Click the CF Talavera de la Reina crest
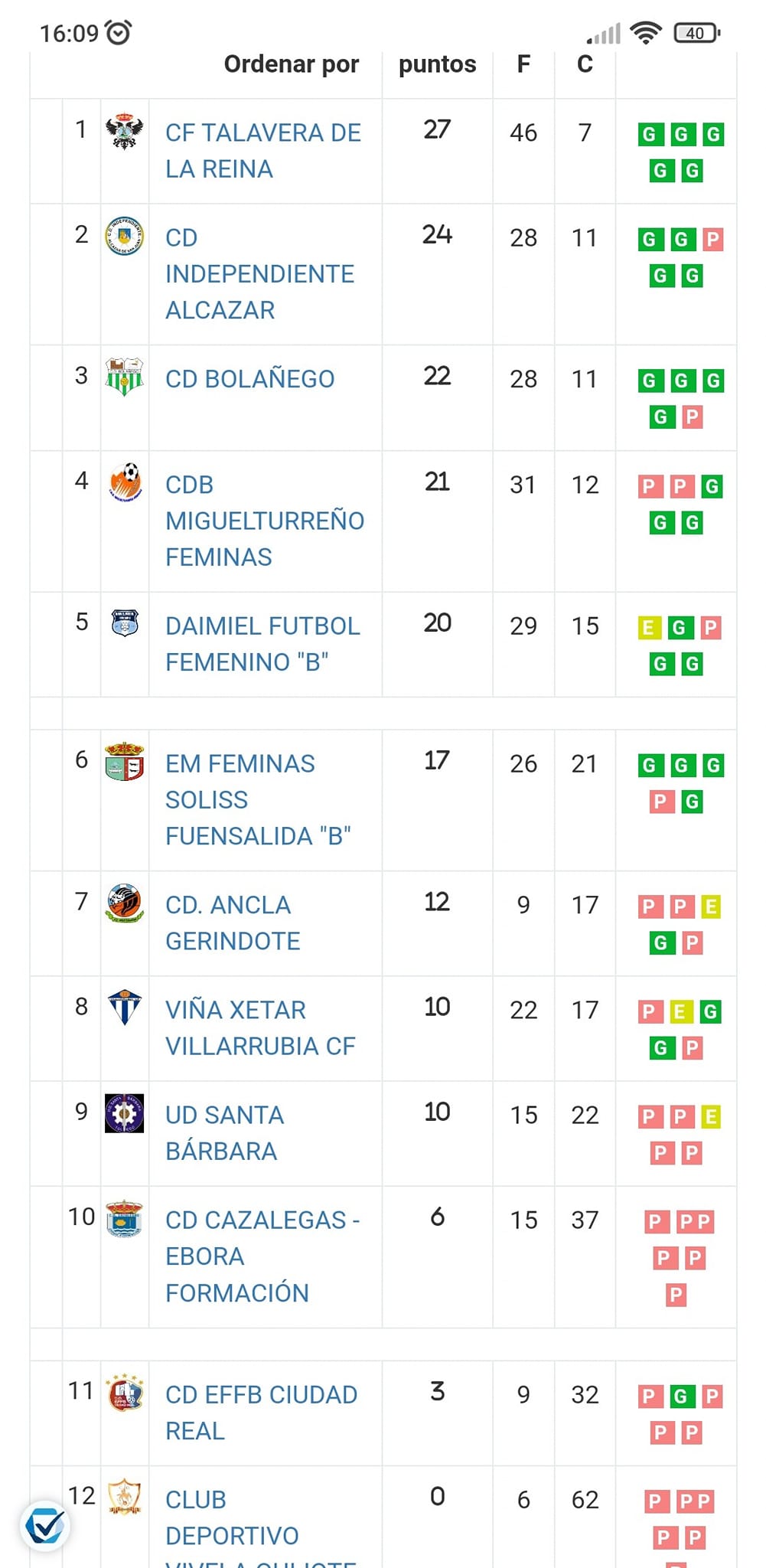The width and height of the screenshot is (766, 1568). pos(125,132)
